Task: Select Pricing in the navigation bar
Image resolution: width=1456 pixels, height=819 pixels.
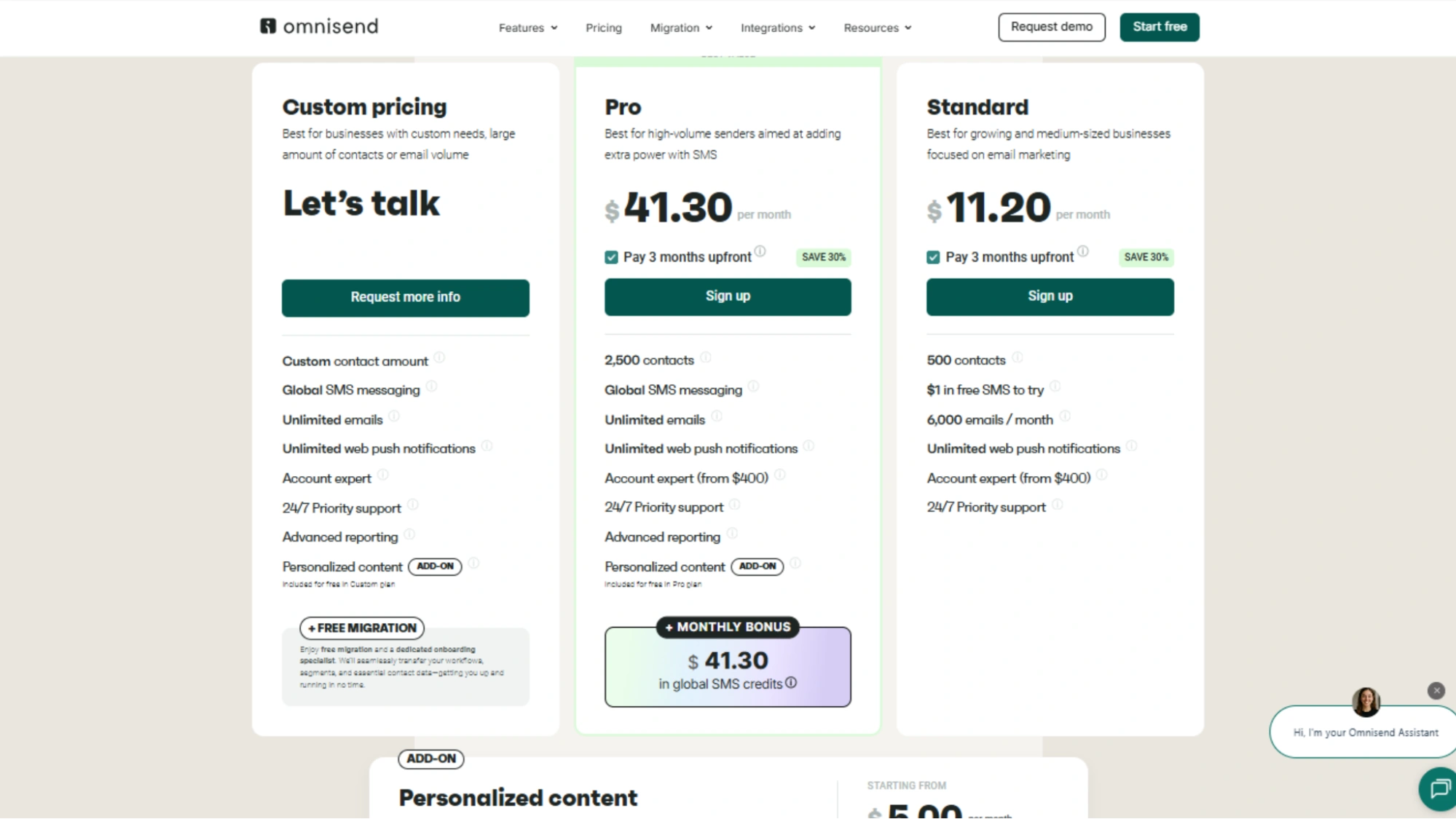Action: tap(603, 28)
